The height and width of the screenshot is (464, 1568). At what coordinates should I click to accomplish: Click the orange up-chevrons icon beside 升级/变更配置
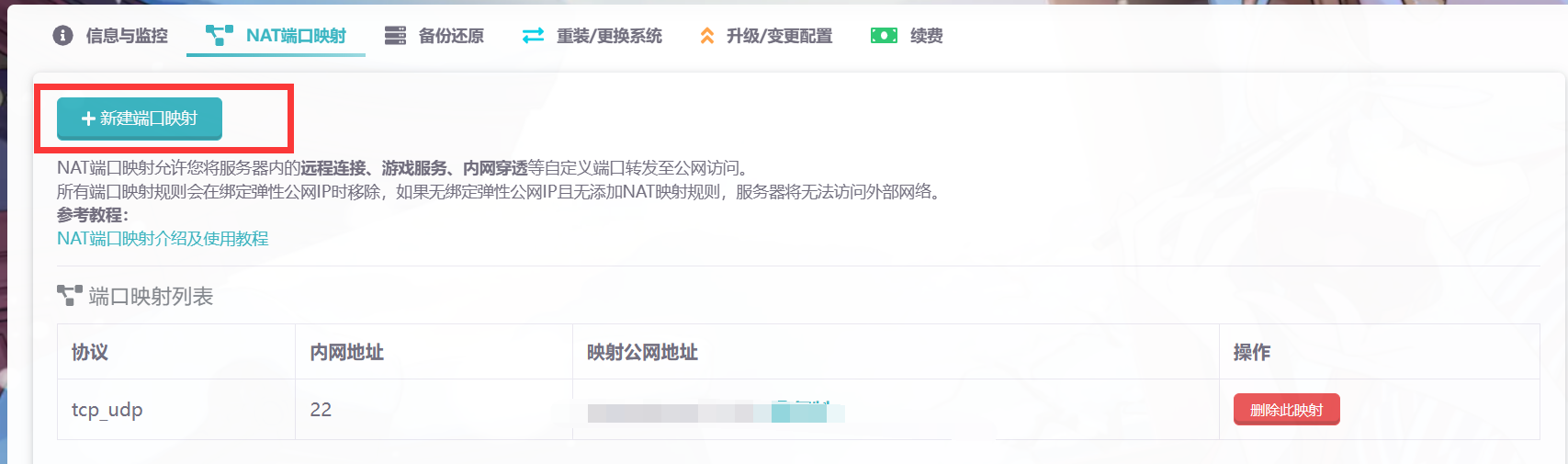point(707,36)
